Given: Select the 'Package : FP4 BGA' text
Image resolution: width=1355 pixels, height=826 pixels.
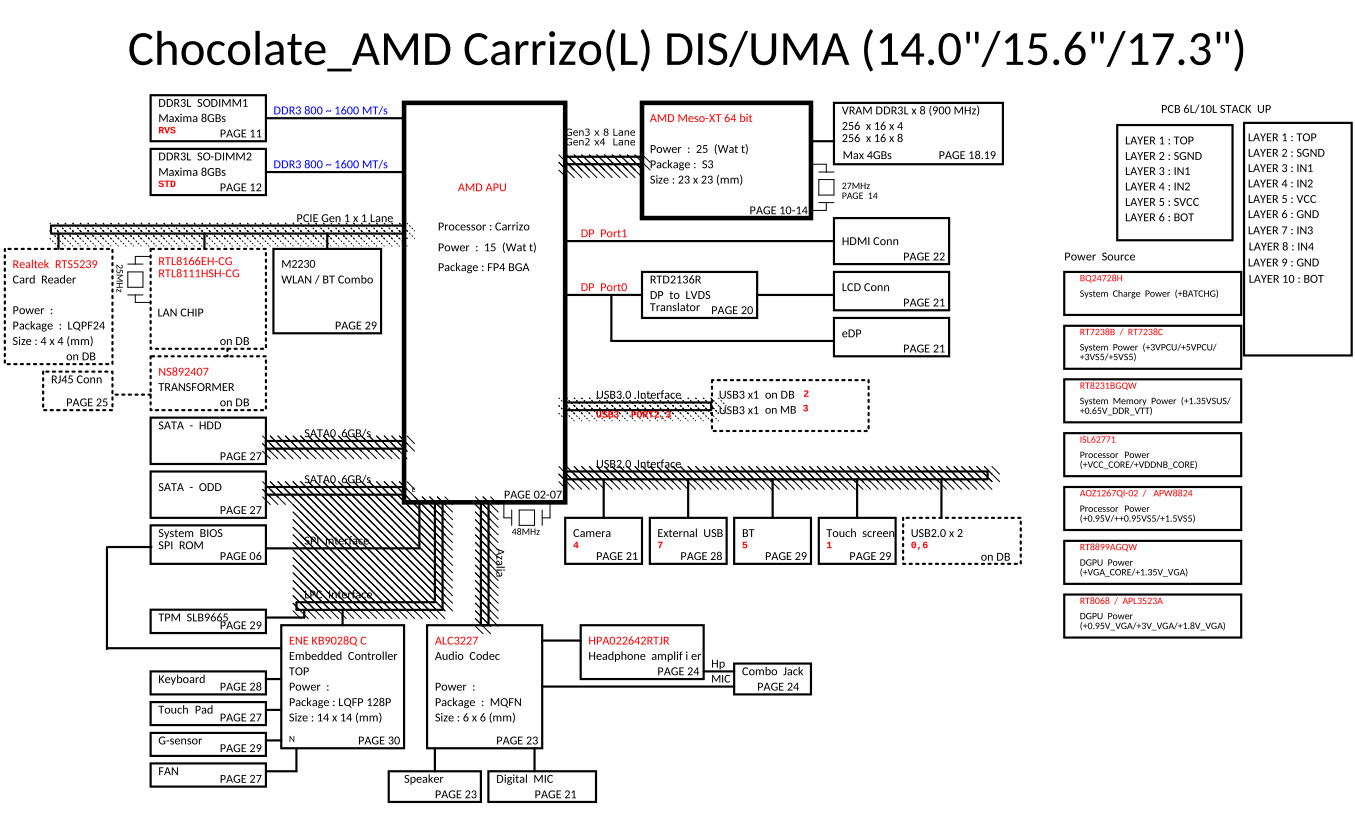Looking at the screenshot, I should (x=483, y=267).
